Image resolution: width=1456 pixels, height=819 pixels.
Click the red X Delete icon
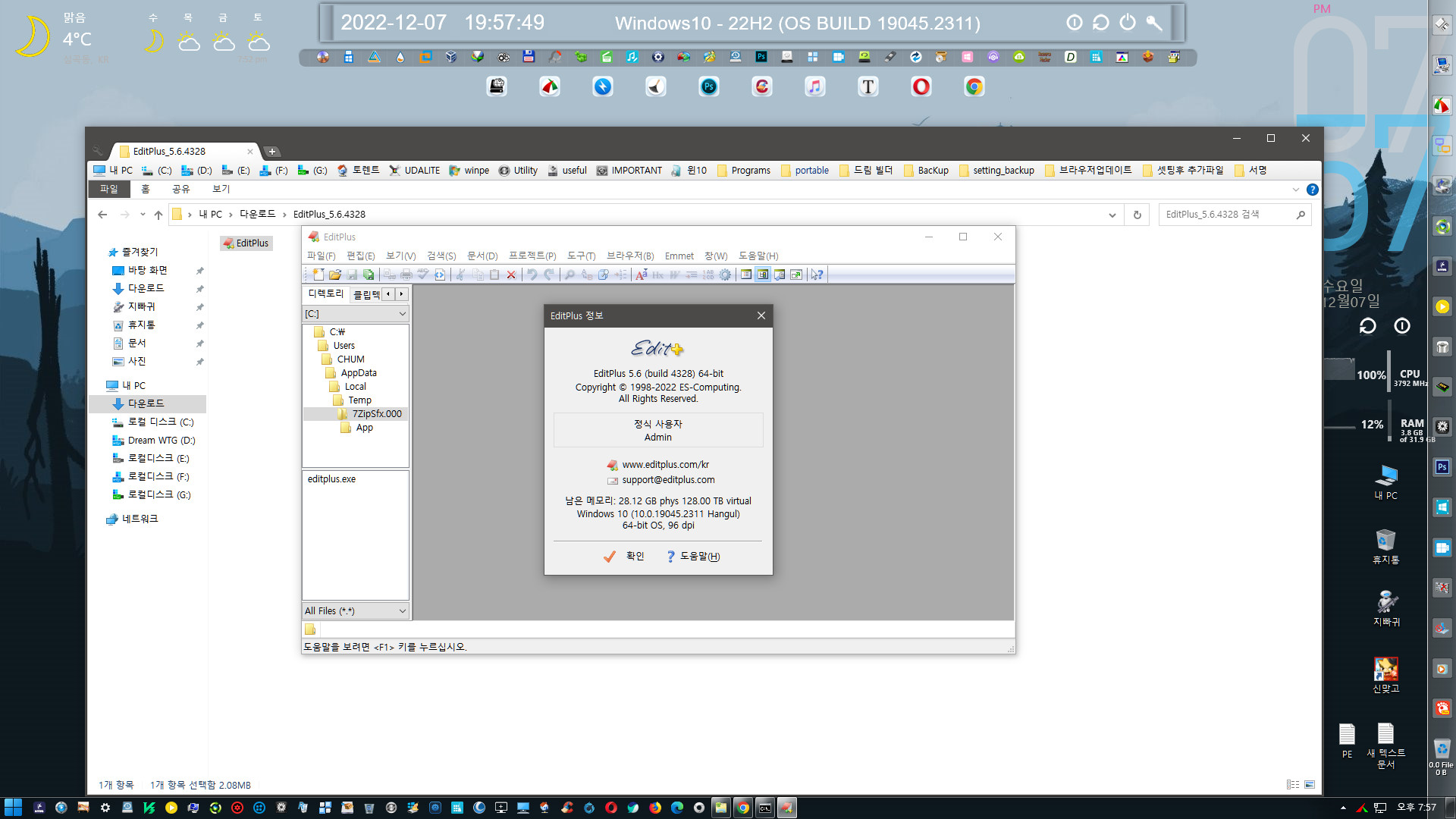pyautogui.click(x=510, y=275)
